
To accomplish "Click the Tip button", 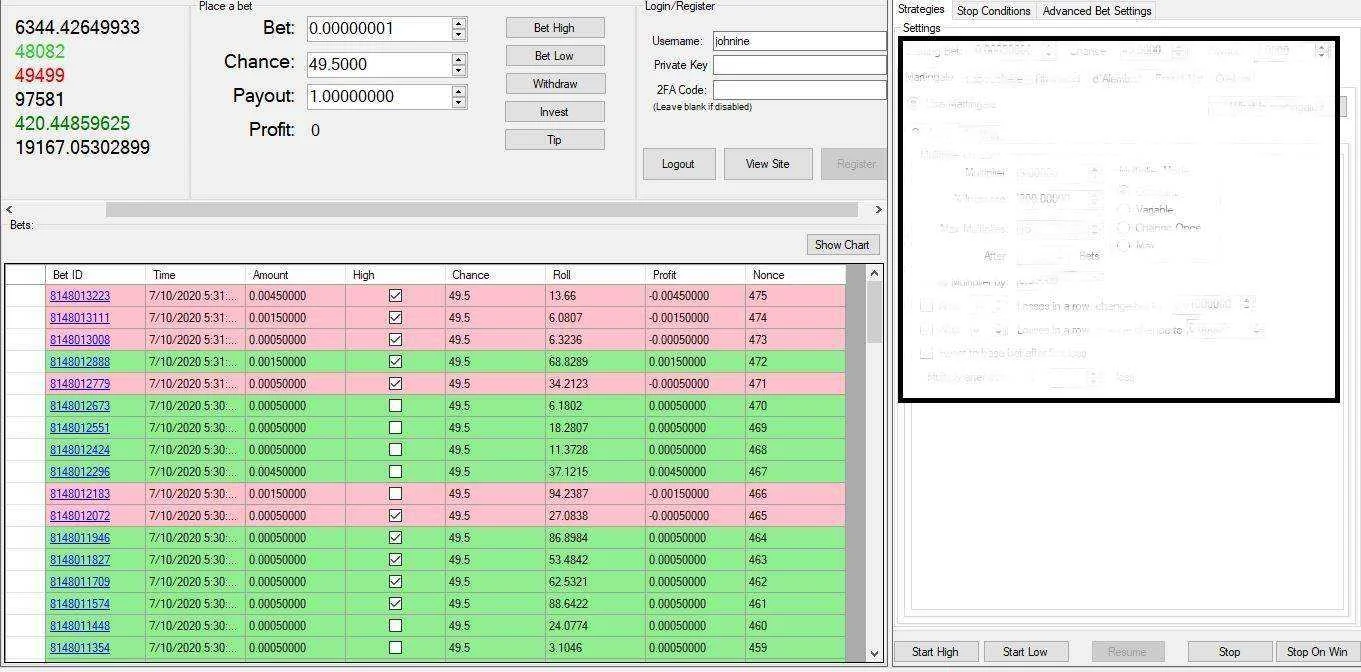I will tap(554, 140).
